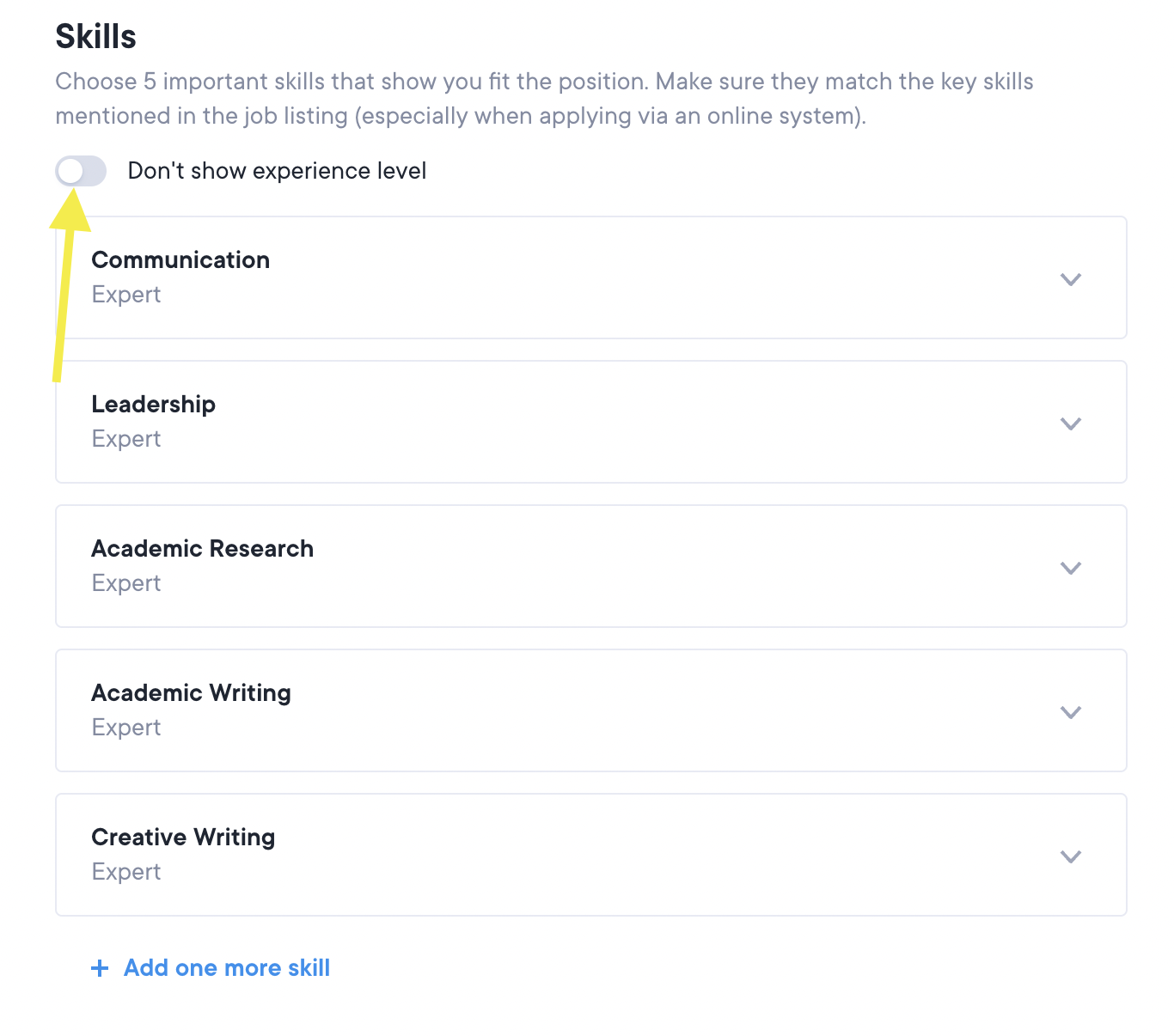Toggle the "Don't show experience level" switch

click(x=81, y=171)
